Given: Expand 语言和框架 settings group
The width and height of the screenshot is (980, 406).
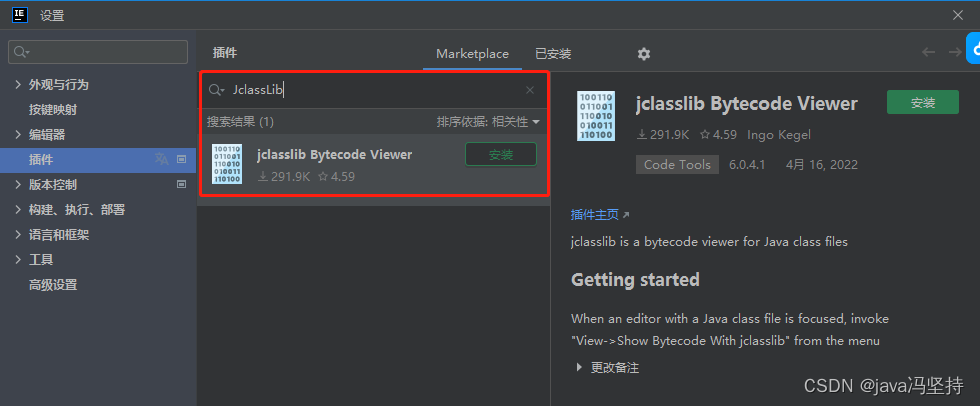Looking at the screenshot, I should [18, 235].
